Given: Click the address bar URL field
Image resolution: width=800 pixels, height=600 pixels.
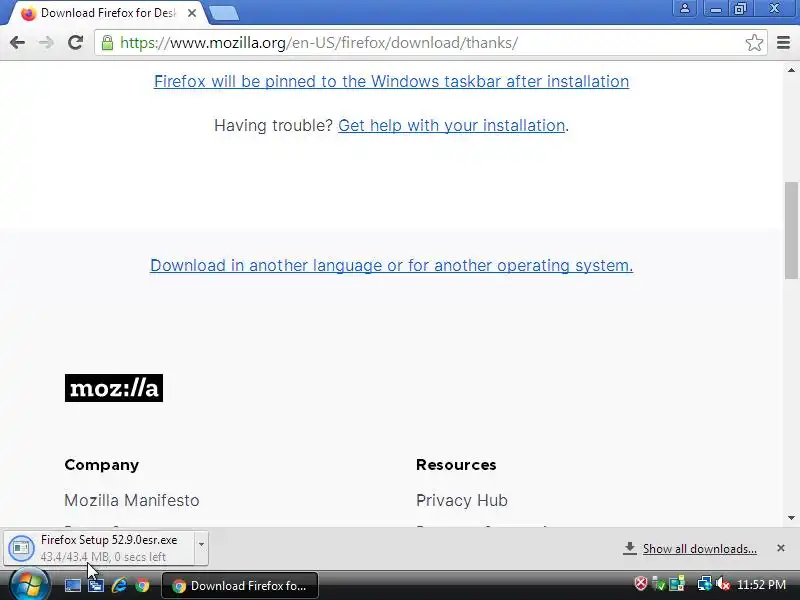Looking at the screenshot, I should tap(429, 43).
